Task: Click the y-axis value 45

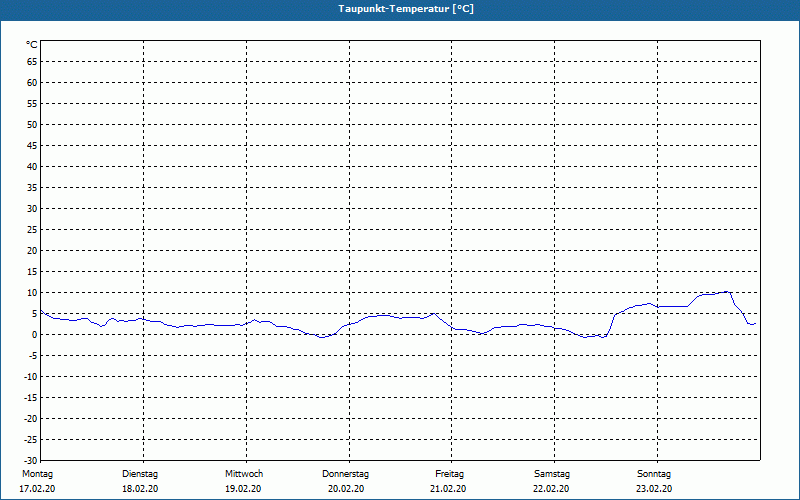Action: coord(32,145)
